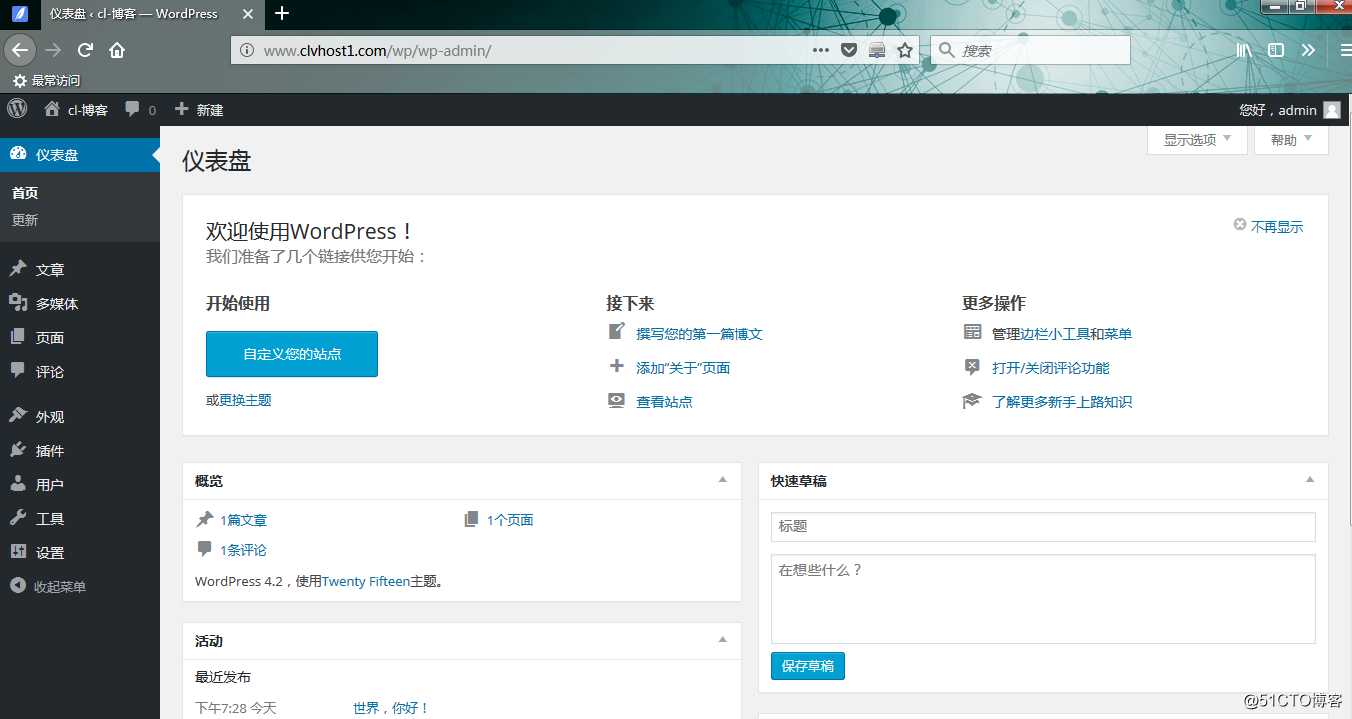Open comments bubble in the admin bar
The height and width of the screenshot is (719, 1352).
pos(140,110)
